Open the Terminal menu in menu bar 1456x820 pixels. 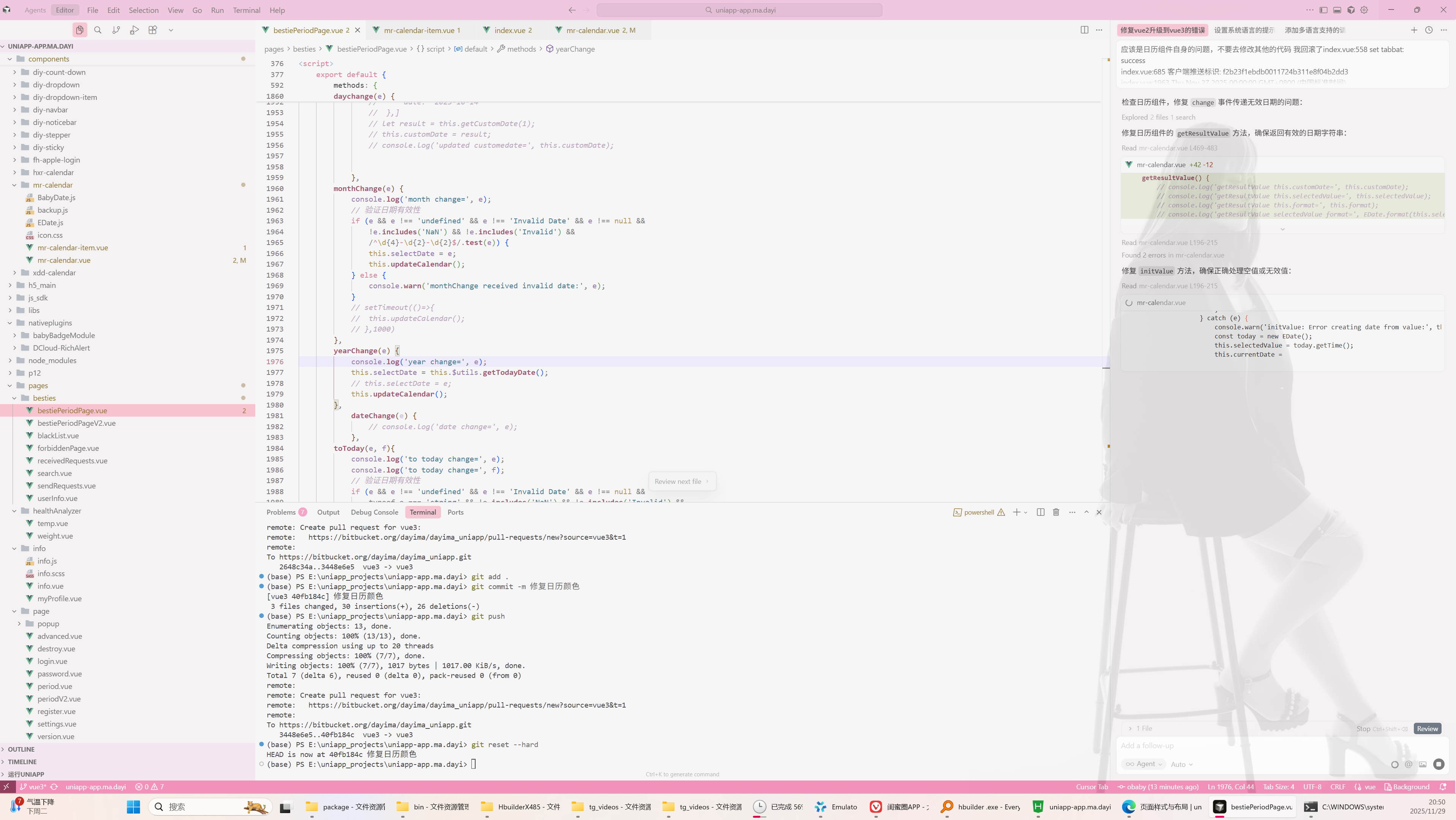(247, 10)
